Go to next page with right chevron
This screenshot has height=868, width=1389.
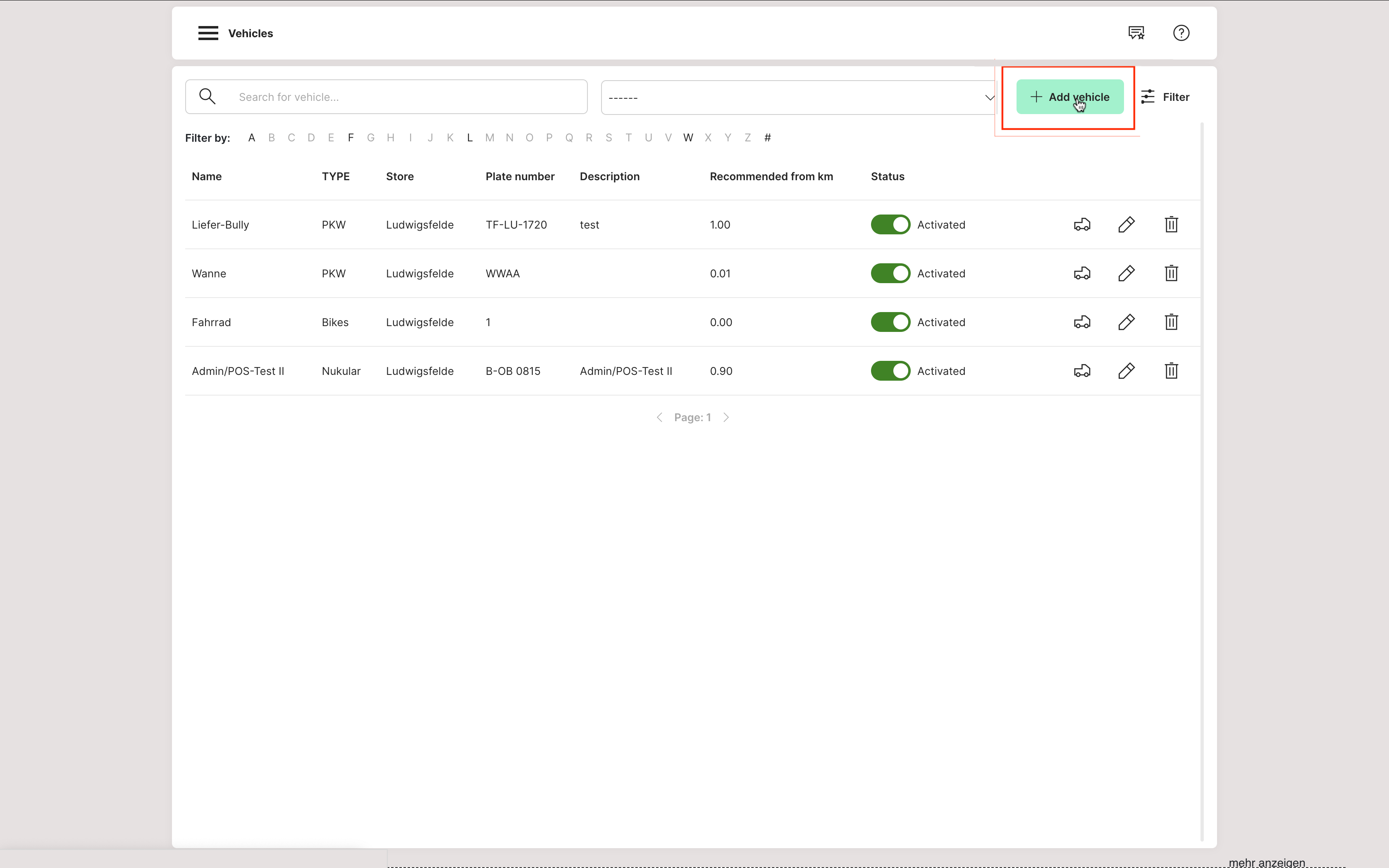coord(726,417)
